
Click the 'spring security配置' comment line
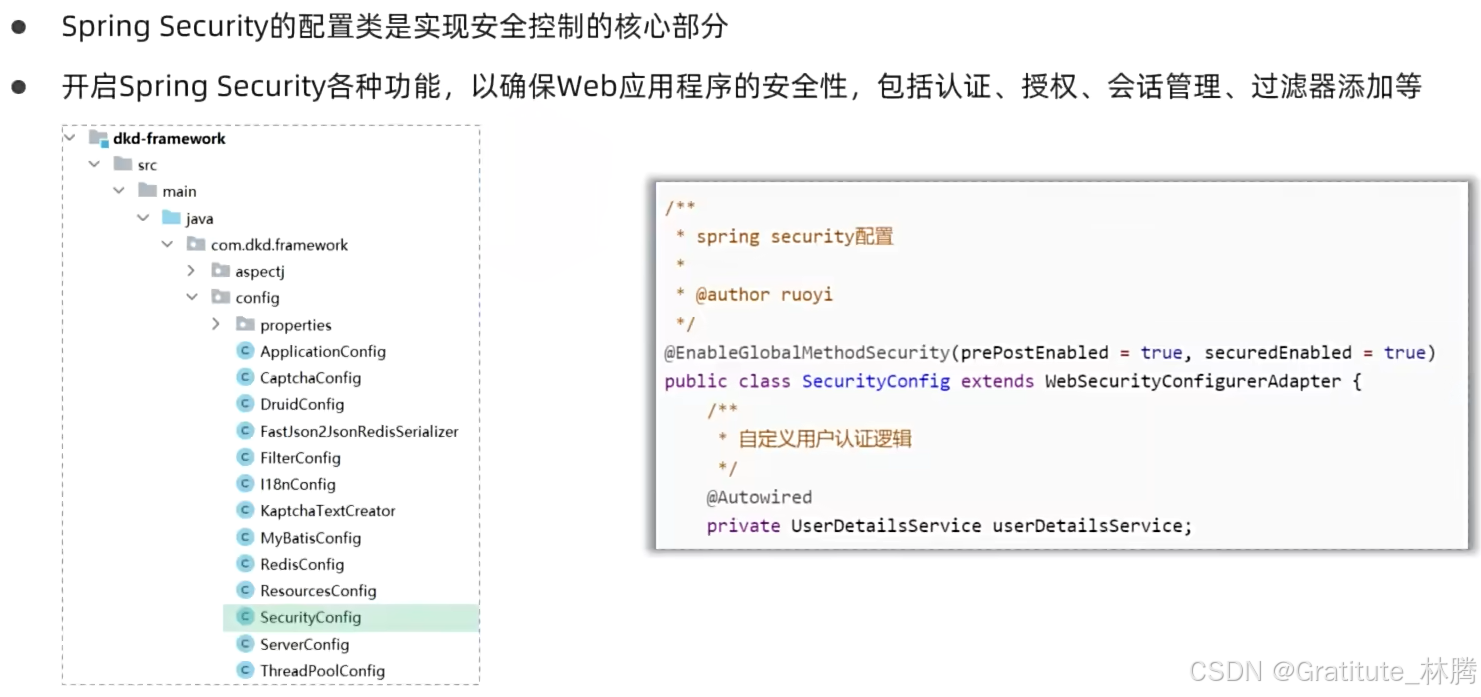point(794,237)
